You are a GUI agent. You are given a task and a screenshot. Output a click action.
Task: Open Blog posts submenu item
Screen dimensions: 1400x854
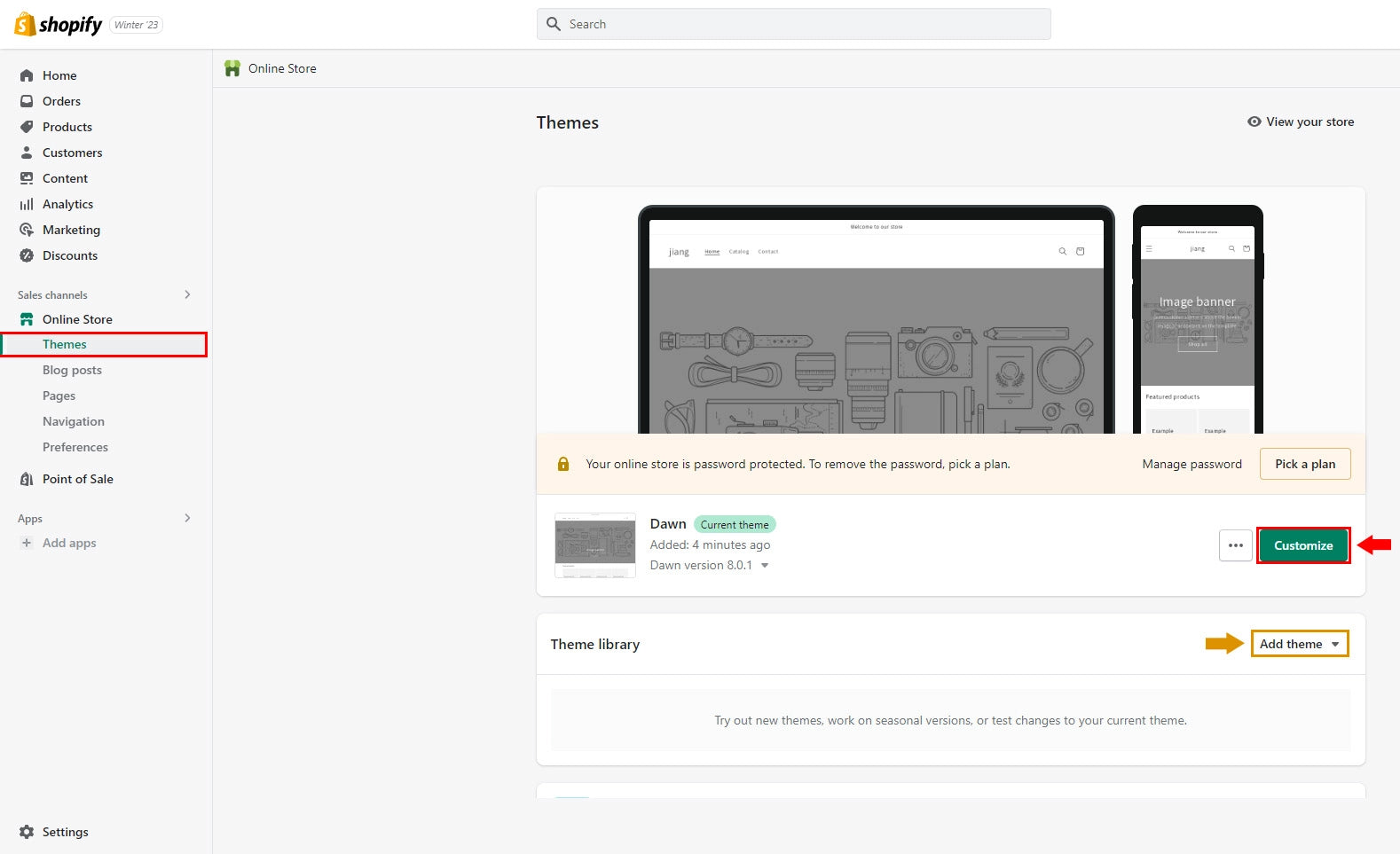(x=72, y=370)
